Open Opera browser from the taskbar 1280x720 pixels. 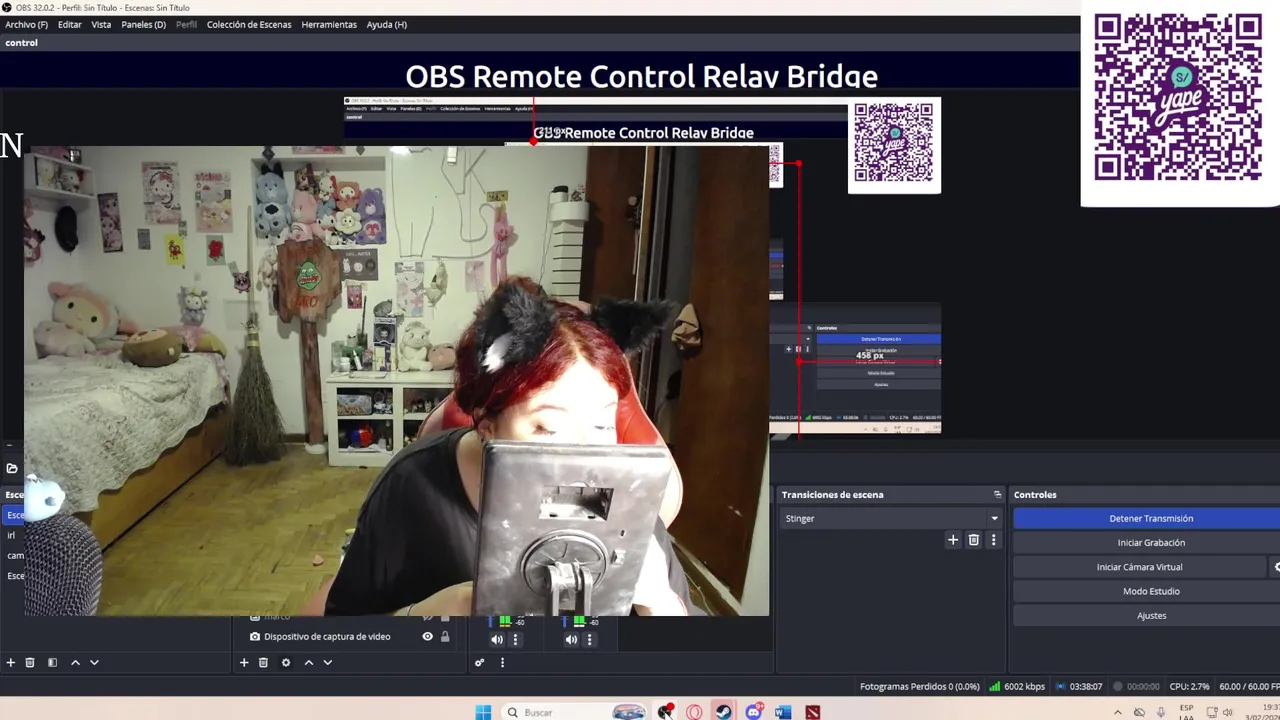tap(694, 712)
